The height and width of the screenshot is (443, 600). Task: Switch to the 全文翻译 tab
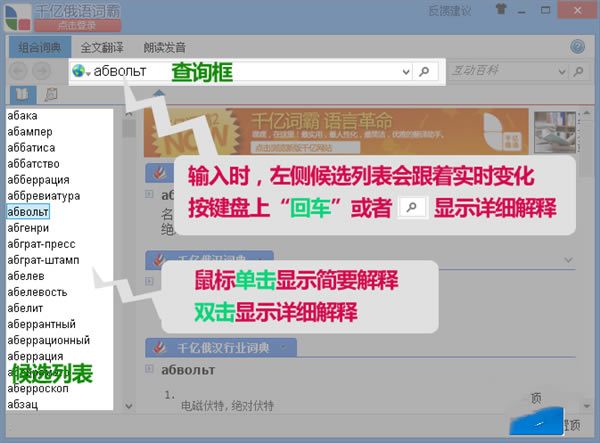click(x=102, y=47)
